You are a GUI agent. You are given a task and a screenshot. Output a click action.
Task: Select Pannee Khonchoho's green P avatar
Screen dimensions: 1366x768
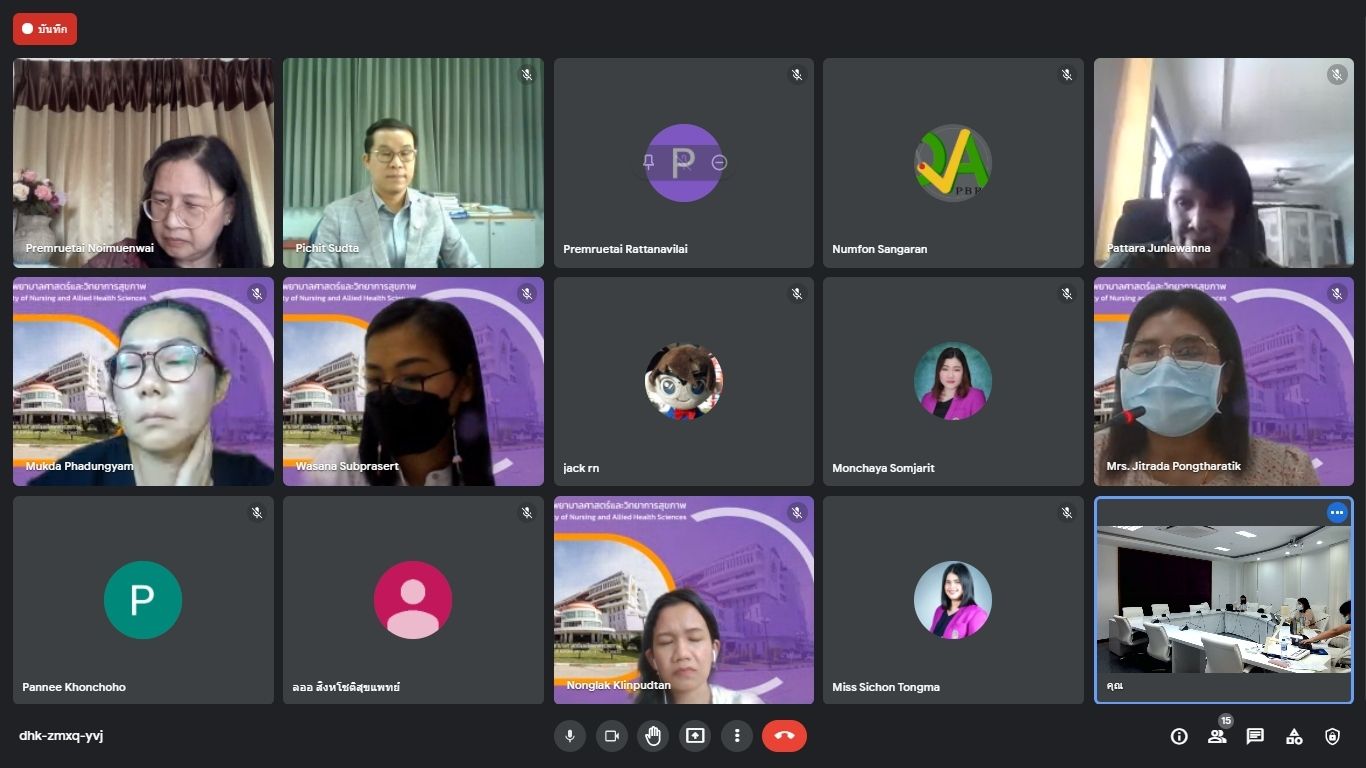[x=143, y=600]
